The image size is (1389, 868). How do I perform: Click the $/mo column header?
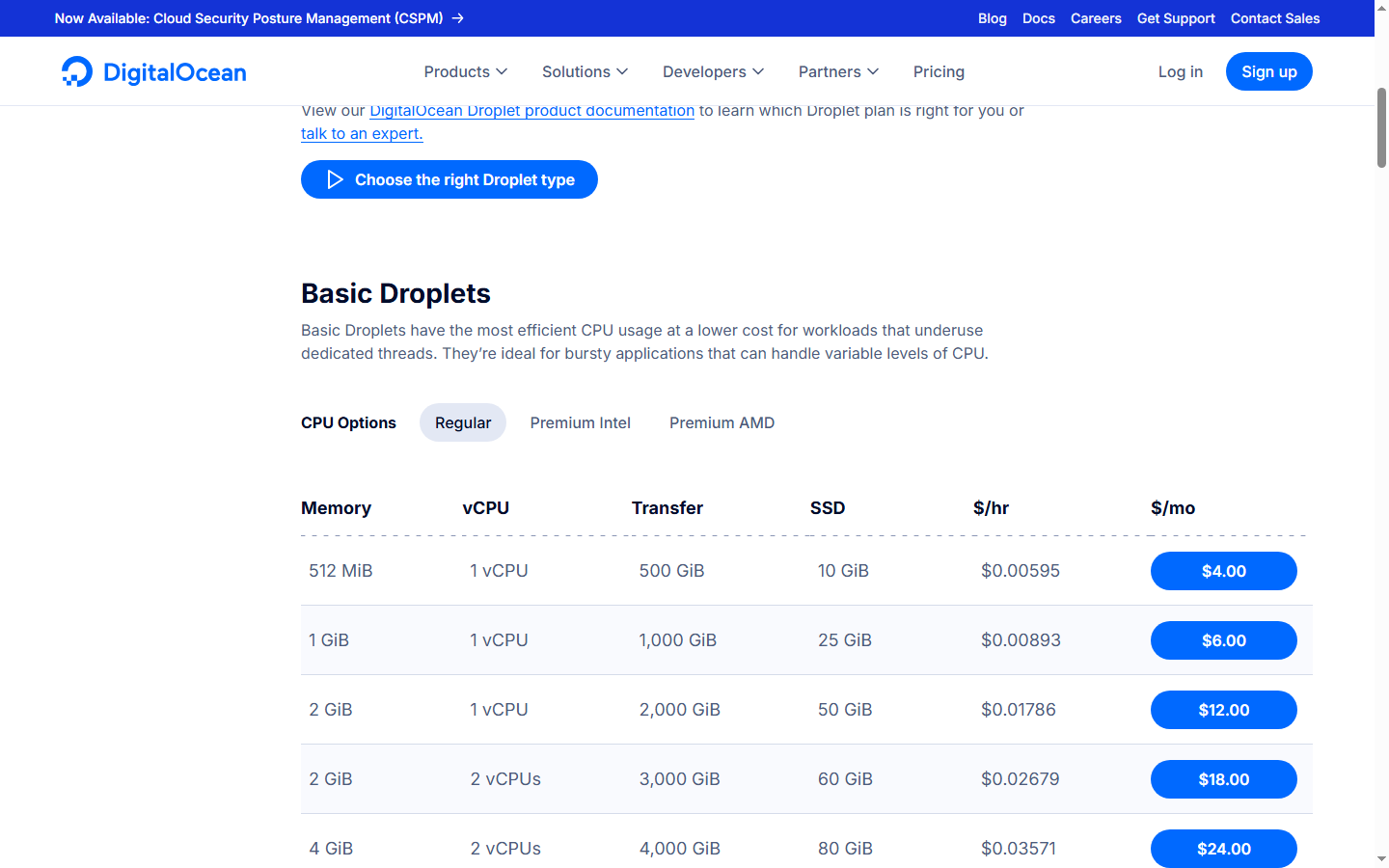pyautogui.click(x=1173, y=508)
